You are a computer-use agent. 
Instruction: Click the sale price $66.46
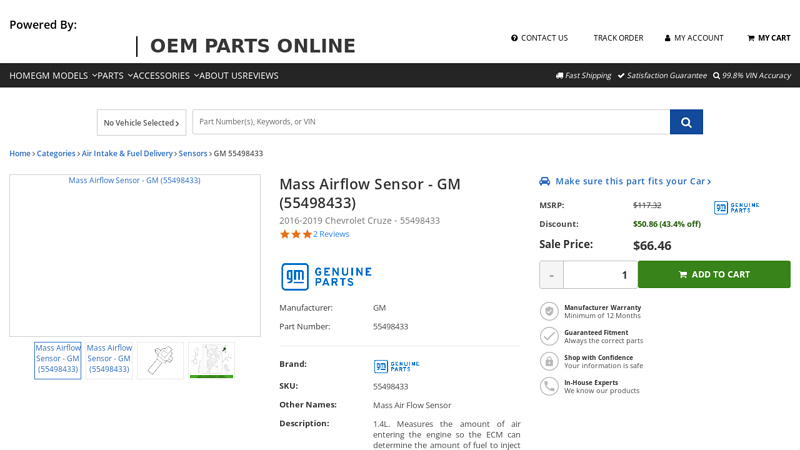pyautogui.click(x=652, y=246)
